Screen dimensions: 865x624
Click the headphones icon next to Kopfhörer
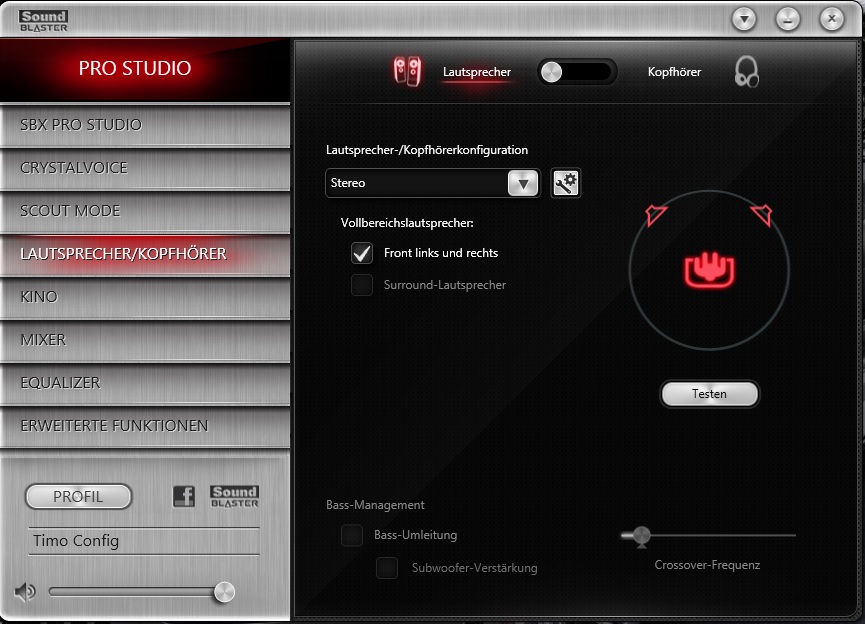tap(746, 72)
